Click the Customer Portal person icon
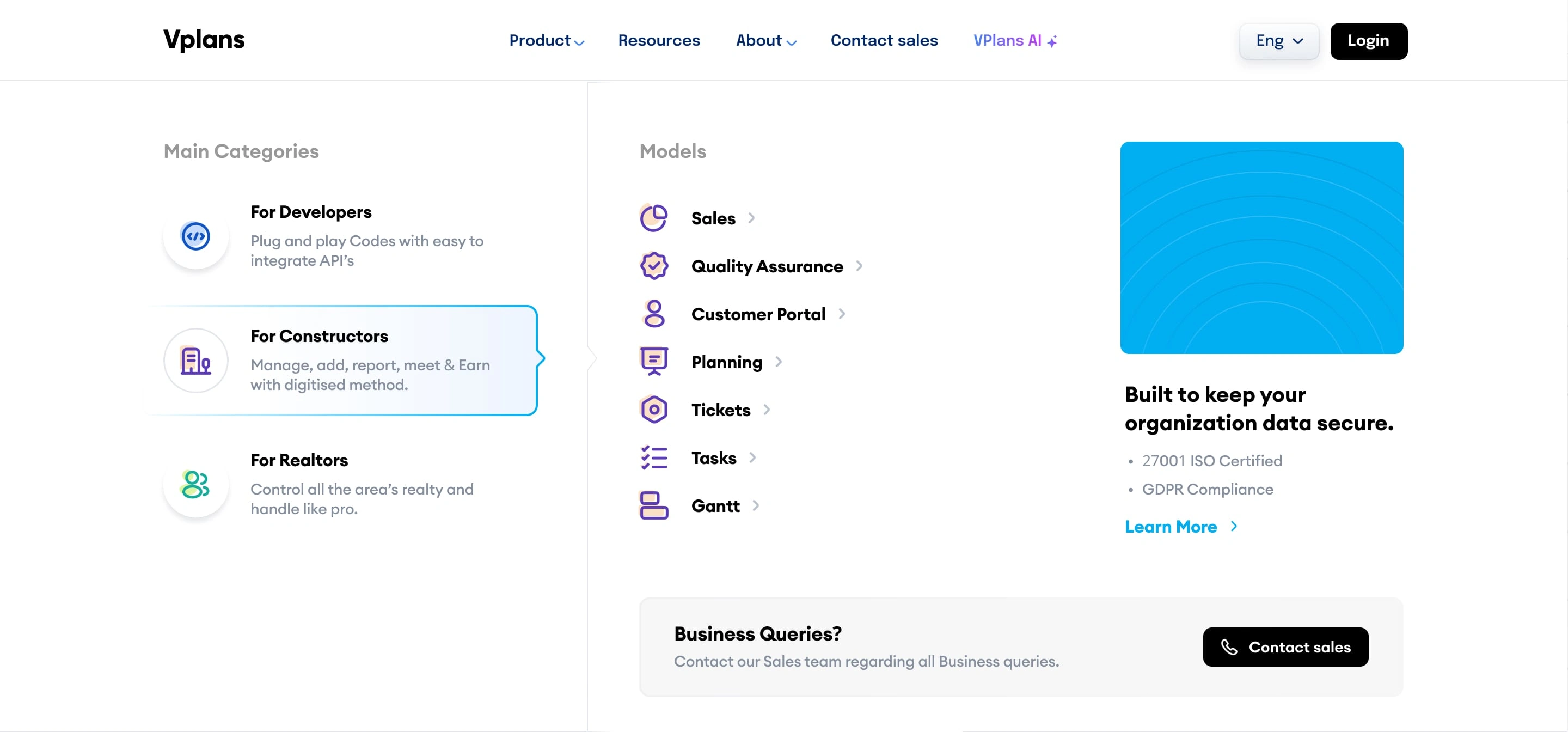The width and height of the screenshot is (1568, 732). click(x=654, y=314)
